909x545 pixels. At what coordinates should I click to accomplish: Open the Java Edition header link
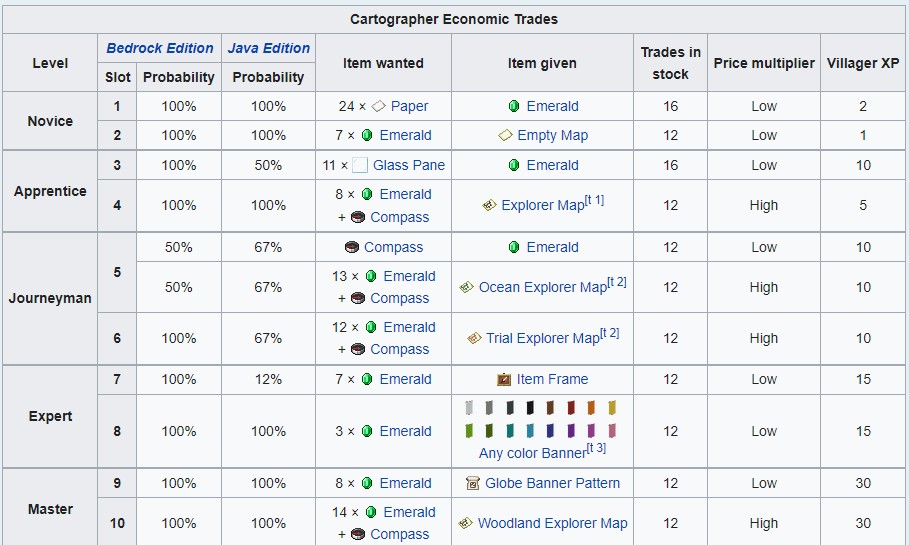pyautogui.click(x=268, y=48)
